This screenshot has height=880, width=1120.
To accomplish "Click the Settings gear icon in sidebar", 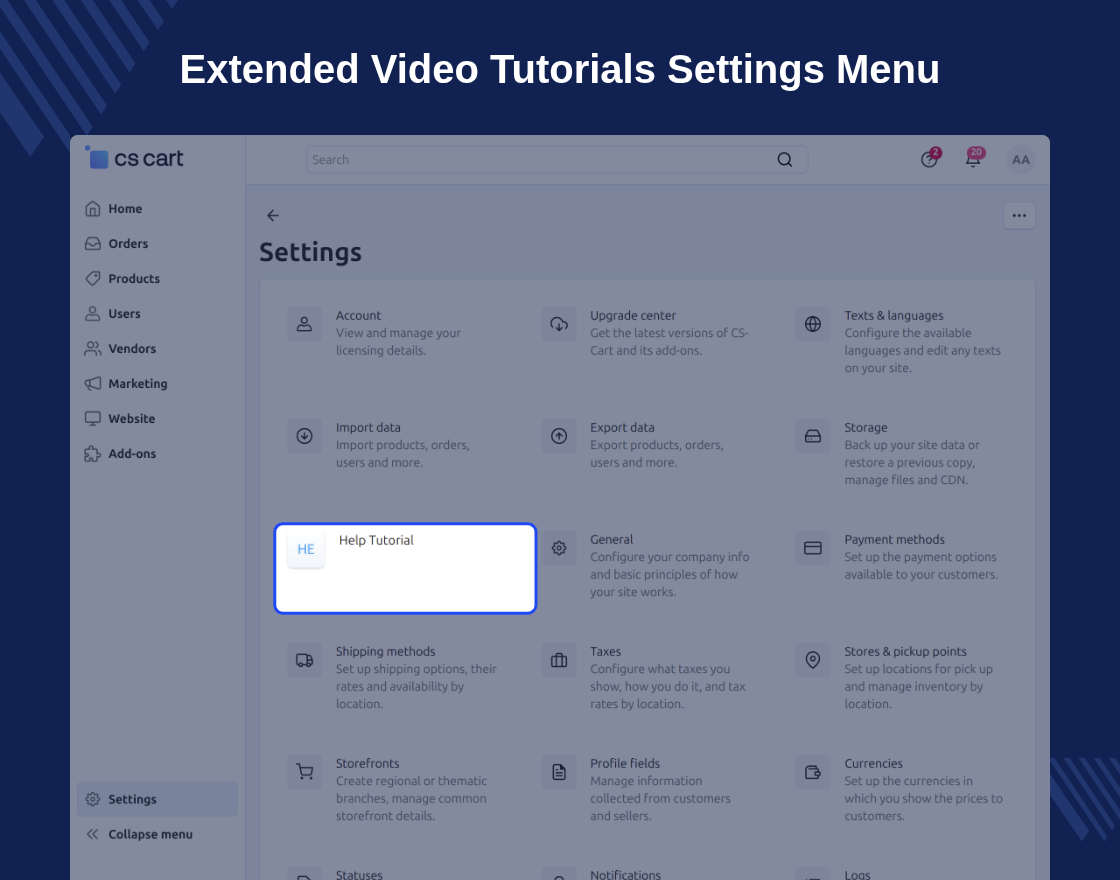I will (93, 799).
